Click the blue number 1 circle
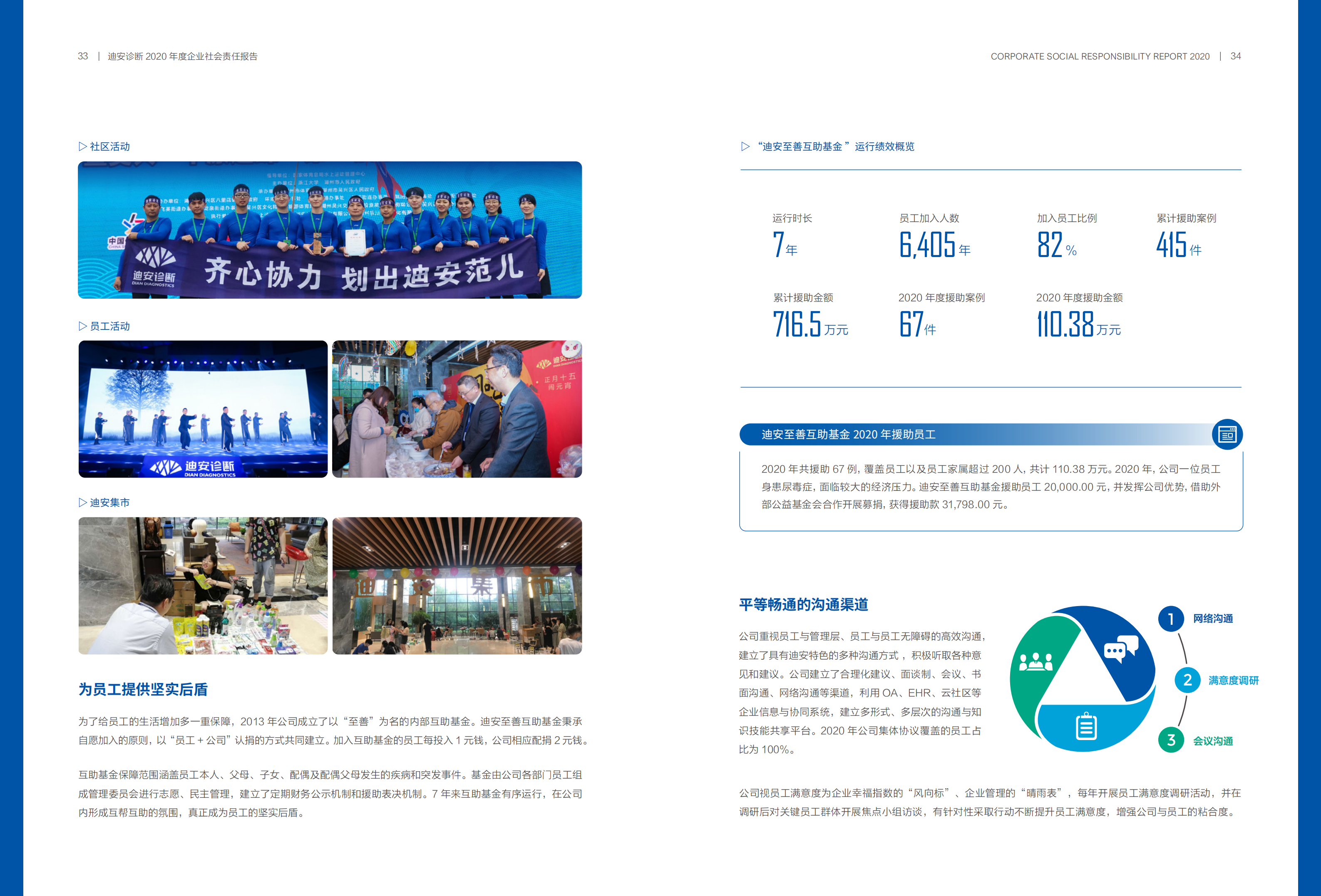 point(1171,619)
